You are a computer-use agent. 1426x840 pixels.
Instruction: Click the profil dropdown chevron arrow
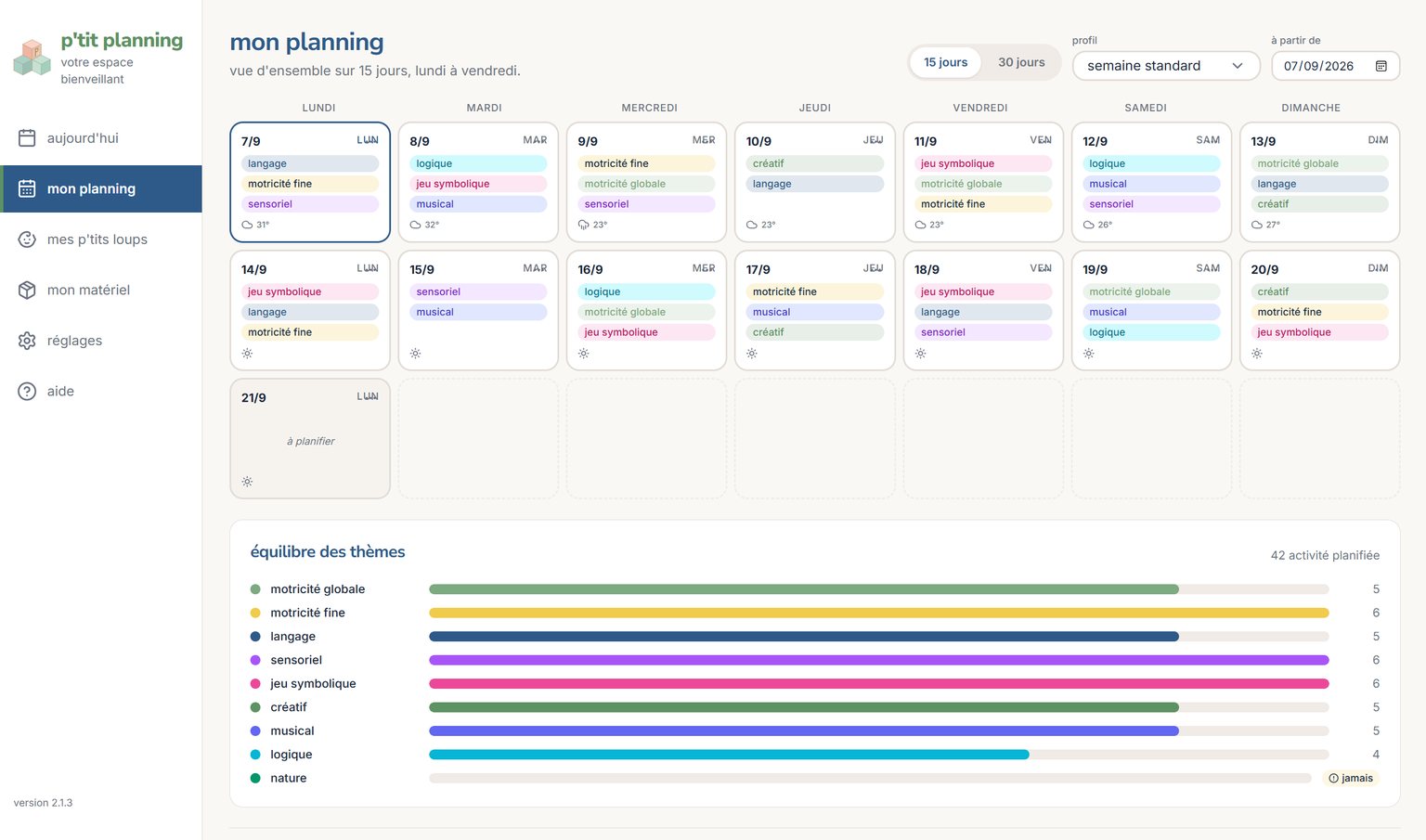(1237, 66)
